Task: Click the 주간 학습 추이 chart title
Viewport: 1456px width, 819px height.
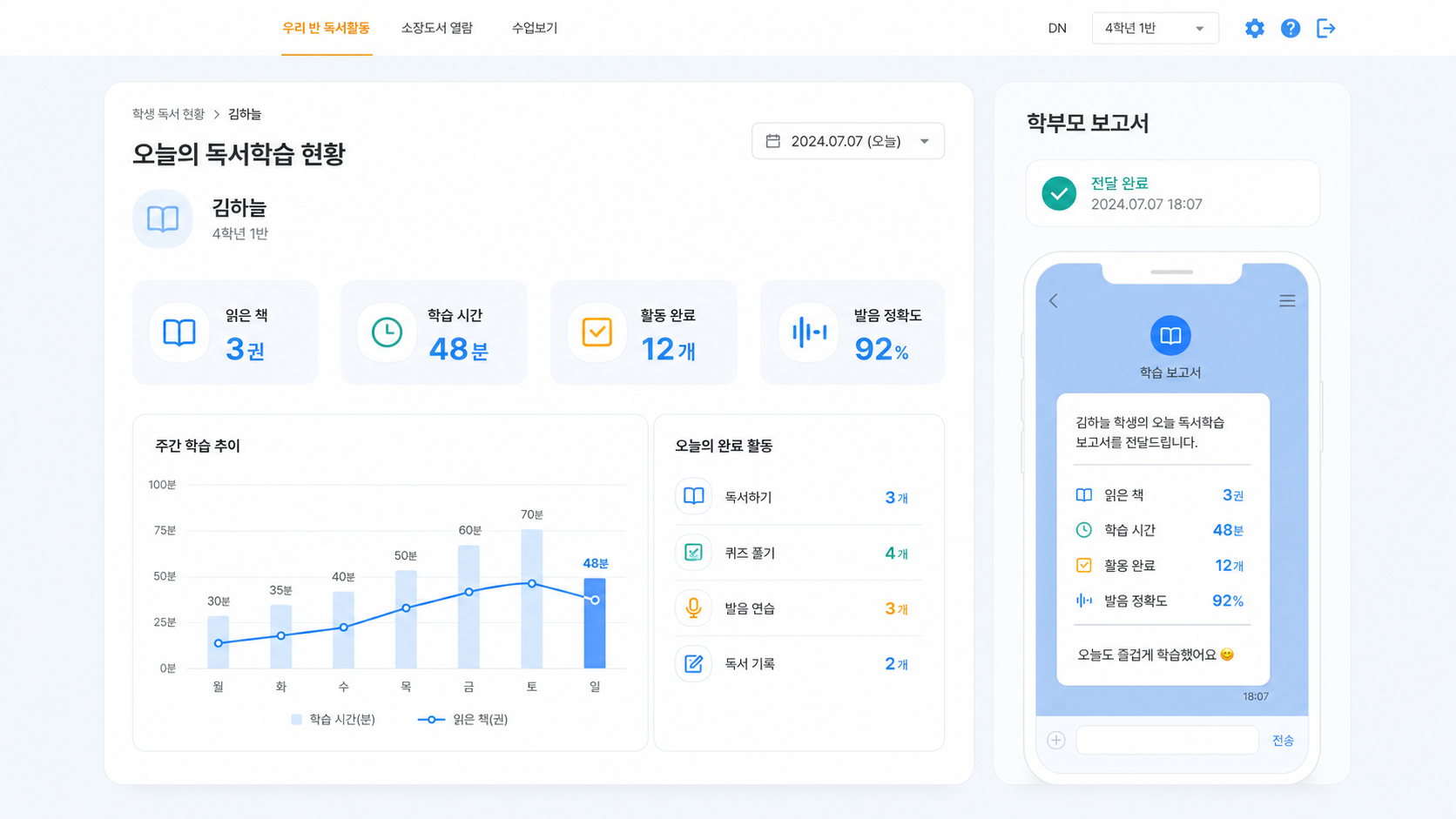Action: [x=198, y=446]
